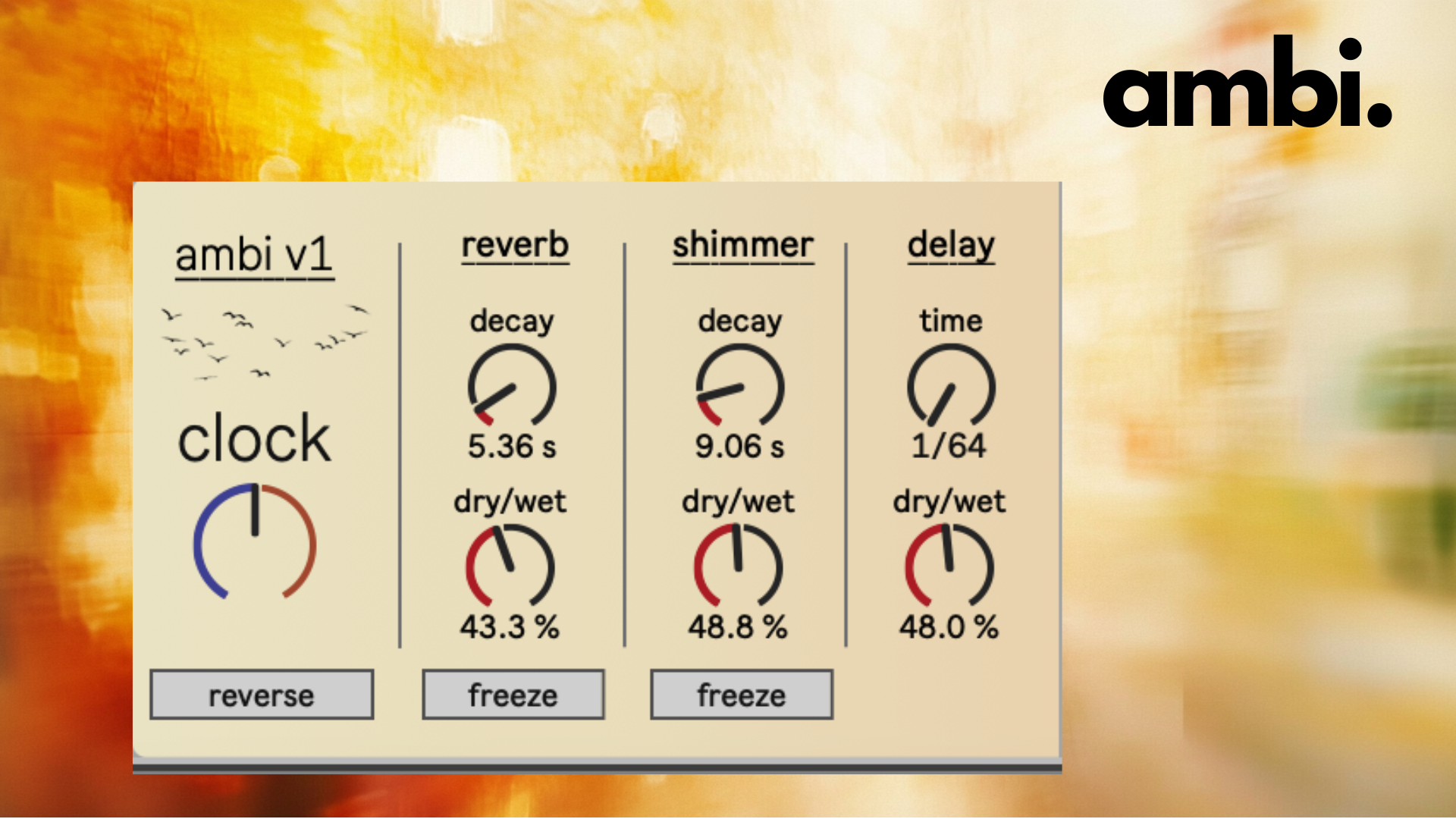This screenshot has width=1456, height=819.
Task: Click the 43.3 % reverb mix value
Action: (510, 626)
